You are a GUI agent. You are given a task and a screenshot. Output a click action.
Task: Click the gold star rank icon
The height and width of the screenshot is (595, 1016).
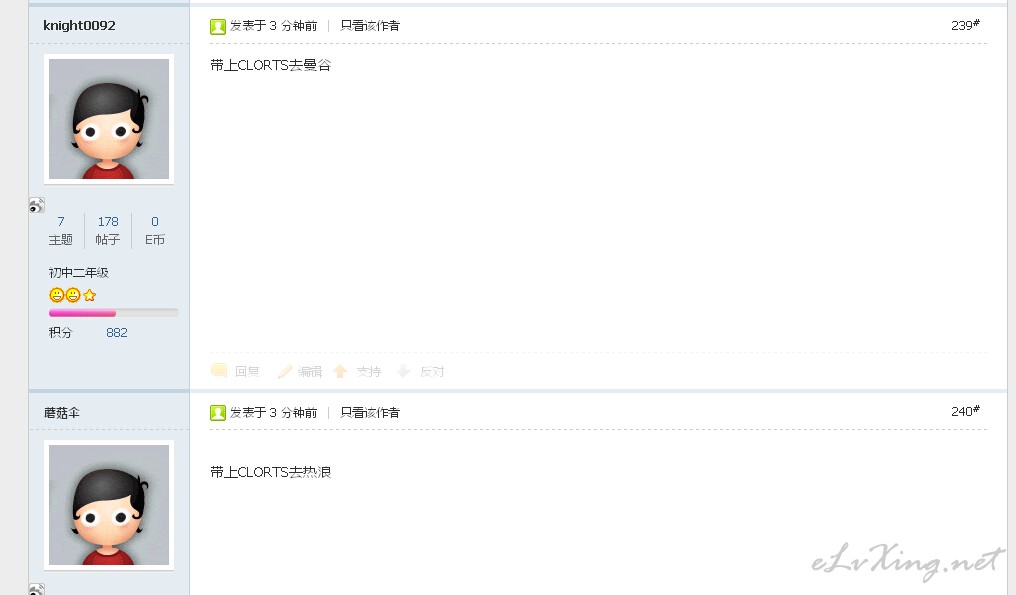click(x=90, y=296)
